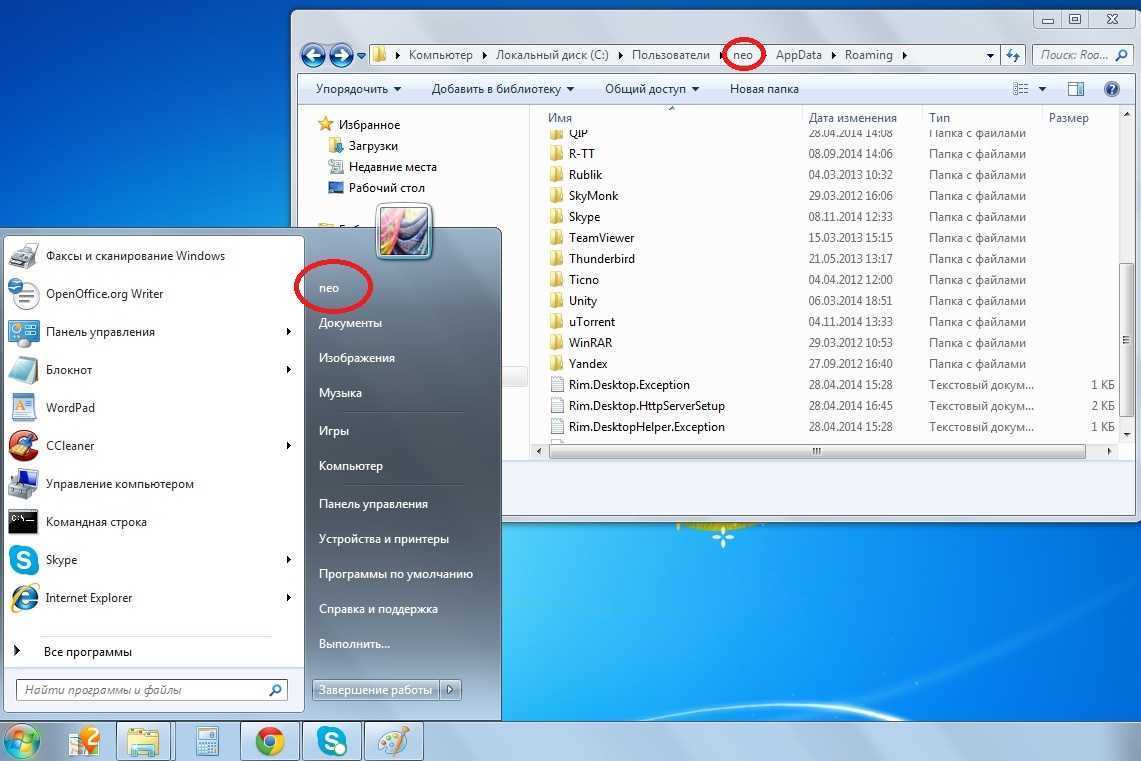
Task: Toggle the preview pane button
Action: (1076, 89)
